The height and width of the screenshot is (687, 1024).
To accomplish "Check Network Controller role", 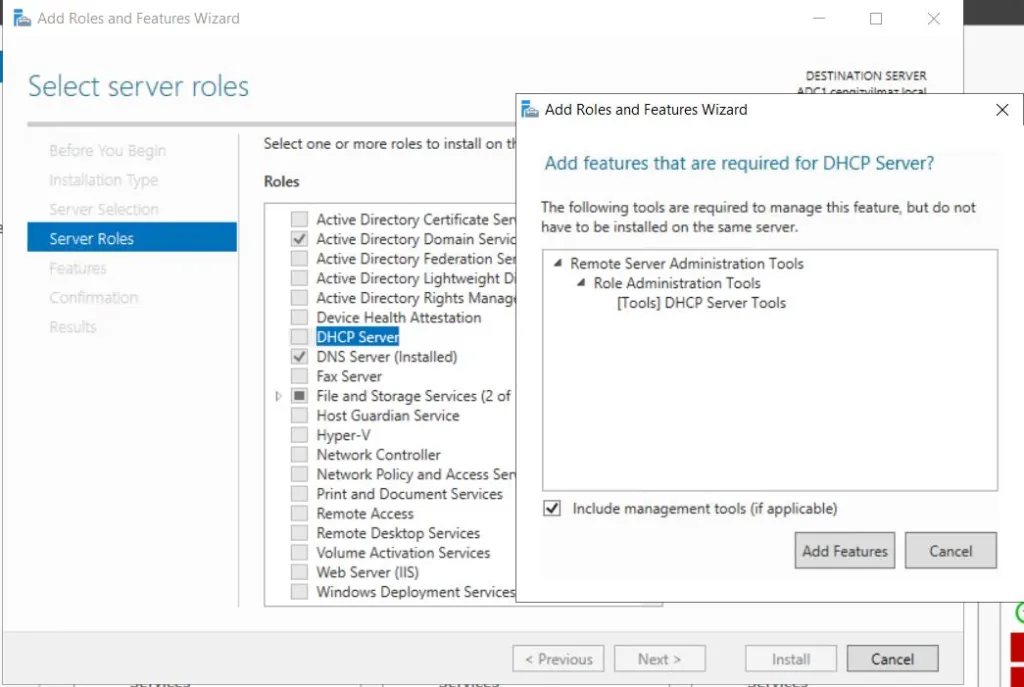I will pyautogui.click(x=299, y=455).
